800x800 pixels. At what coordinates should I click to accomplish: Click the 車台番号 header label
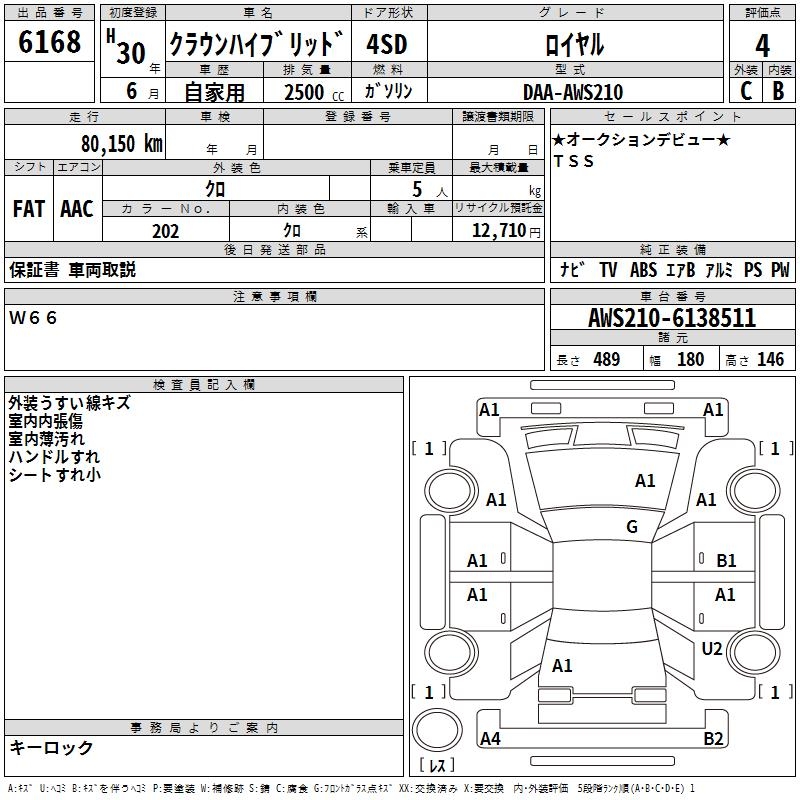click(x=672, y=296)
